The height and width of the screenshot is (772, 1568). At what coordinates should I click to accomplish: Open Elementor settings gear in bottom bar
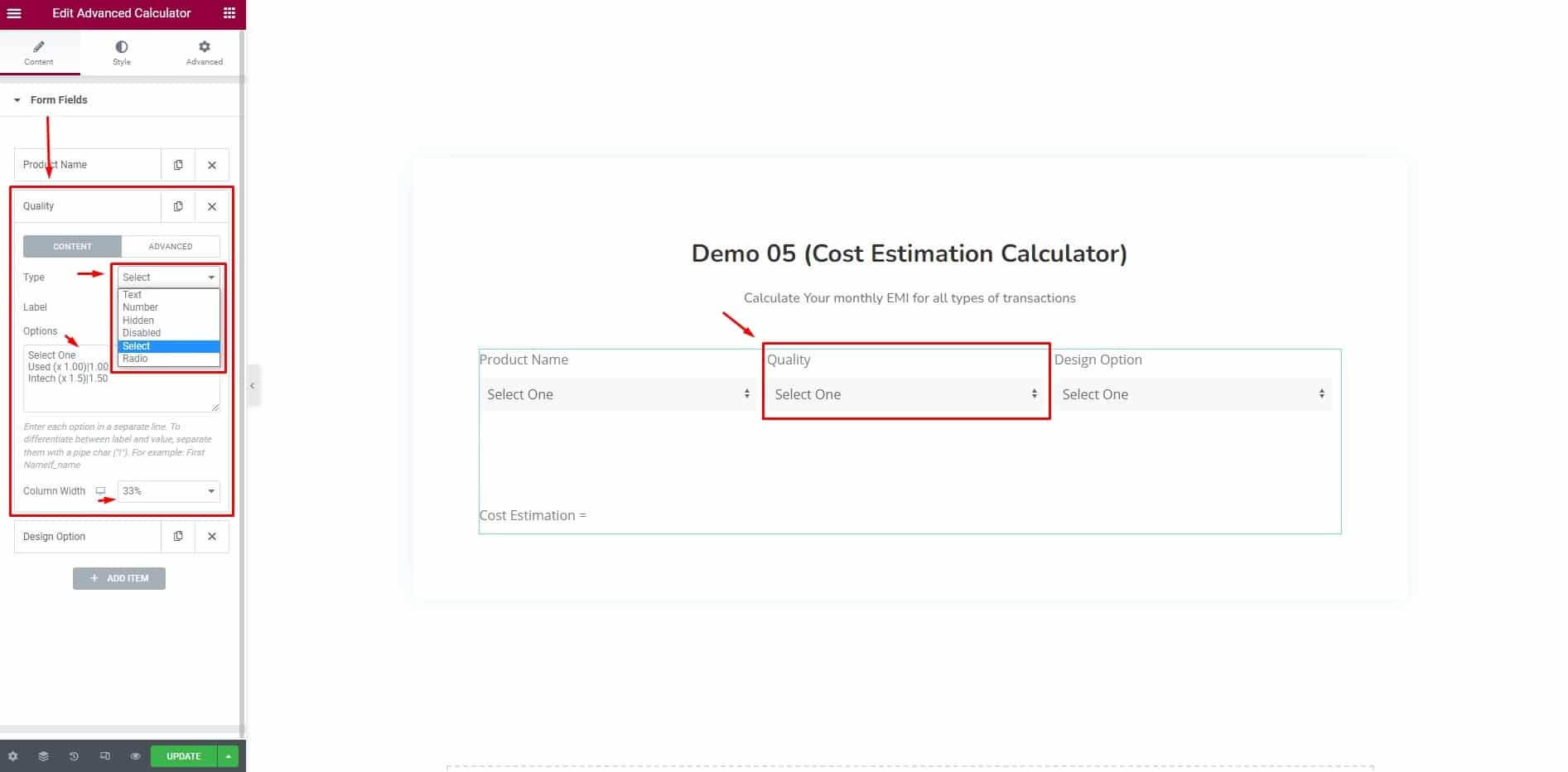click(x=12, y=755)
